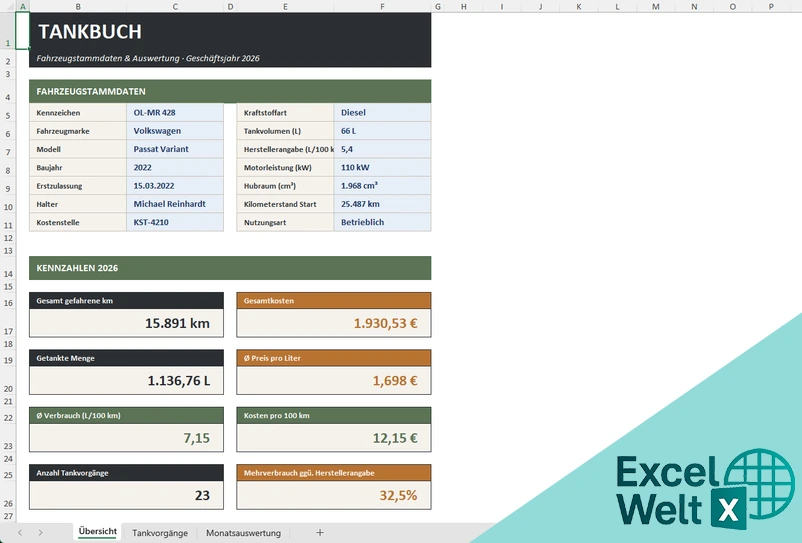Screen dimensions: 802x543
Task: Select column F header
Action: tap(382, 7)
